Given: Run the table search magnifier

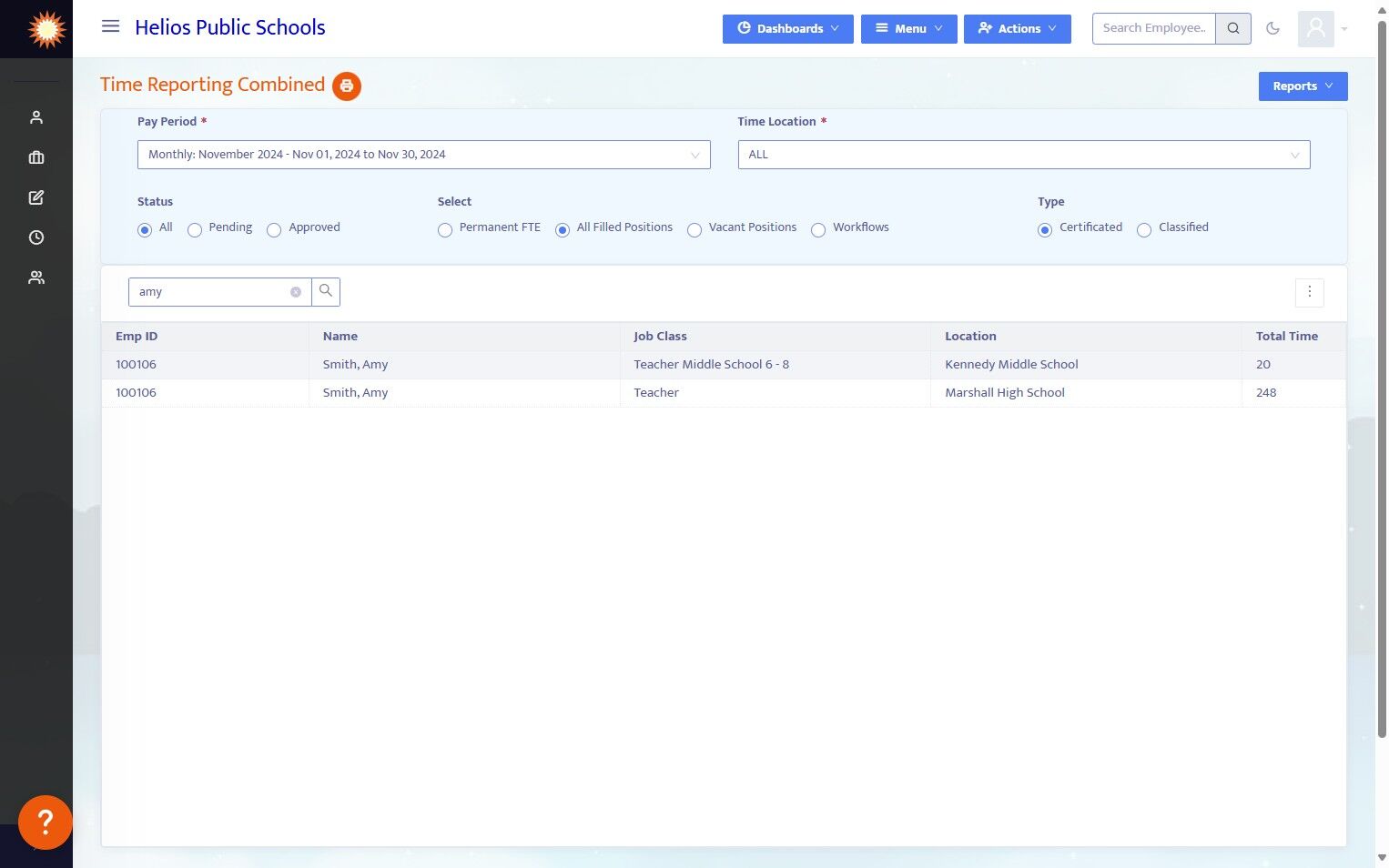Looking at the screenshot, I should (326, 291).
